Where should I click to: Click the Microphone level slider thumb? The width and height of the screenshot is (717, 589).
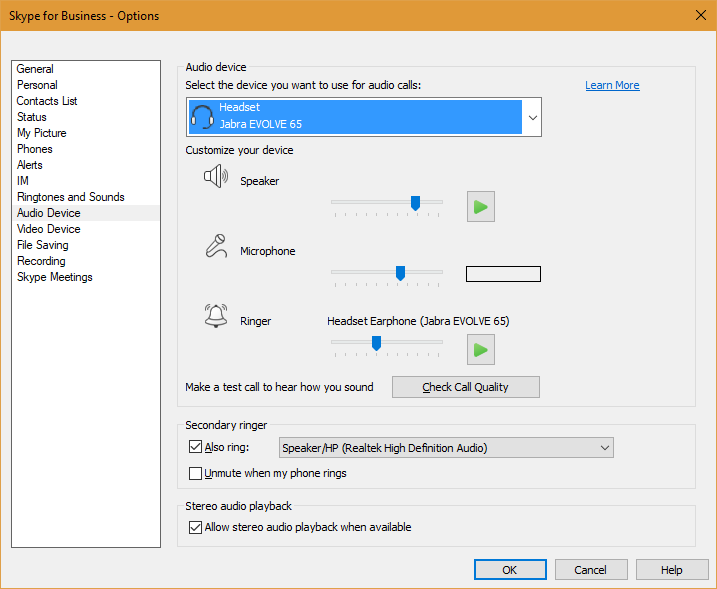[400, 273]
